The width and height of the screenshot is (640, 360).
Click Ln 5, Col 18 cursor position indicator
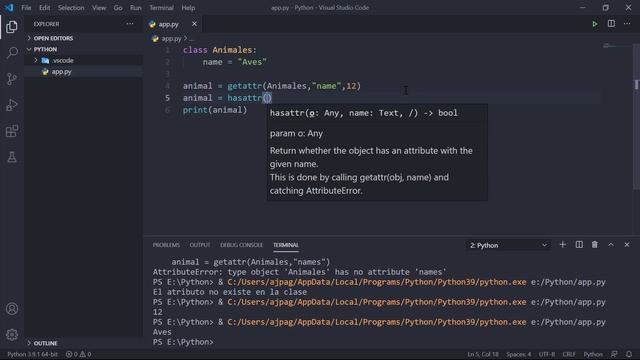[483, 354]
